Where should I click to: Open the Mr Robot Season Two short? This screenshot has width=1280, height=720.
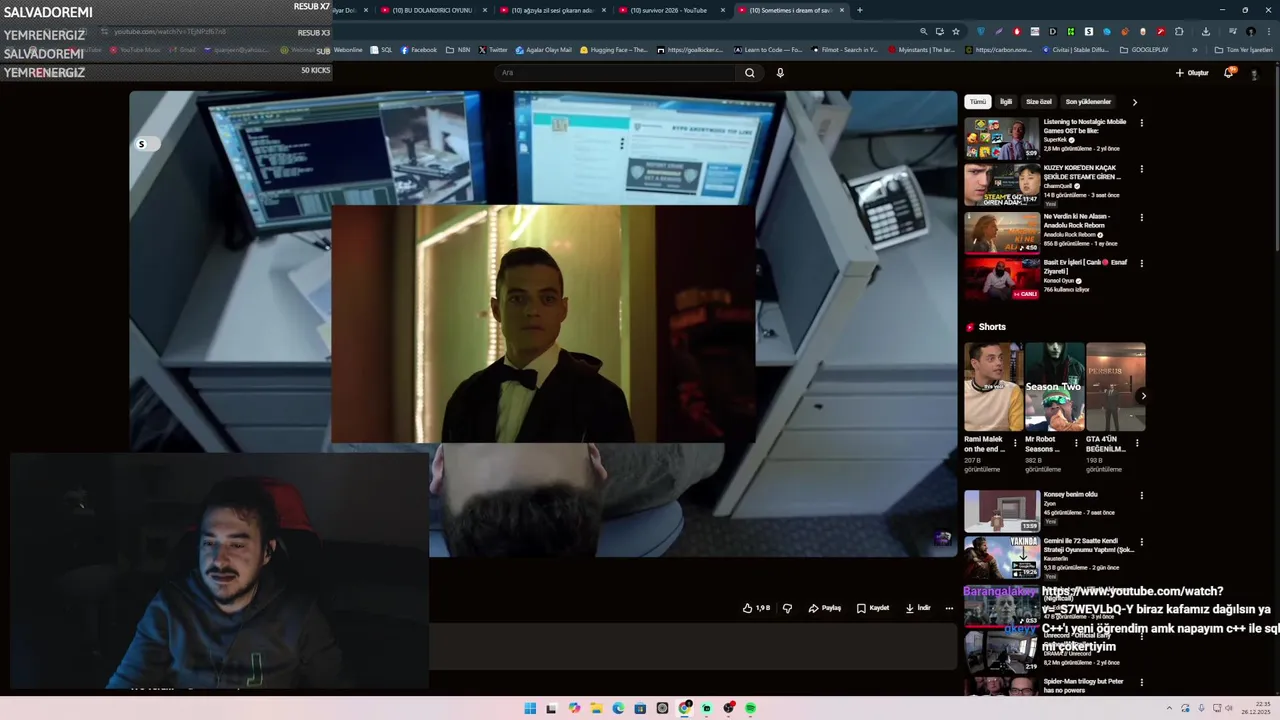click(1054, 387)
